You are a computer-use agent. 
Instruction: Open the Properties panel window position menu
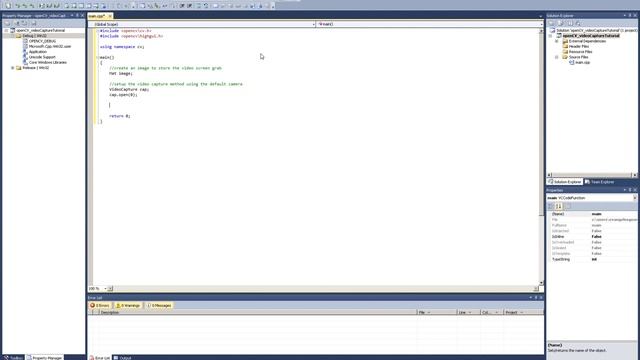pyautogui.click(x=625, y=190)
